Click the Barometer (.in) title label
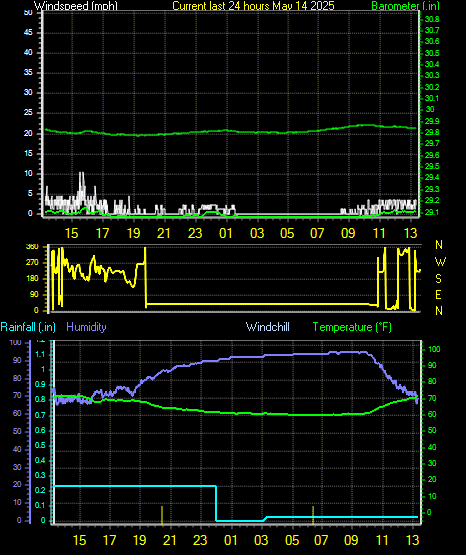The width and height of the screenshot is (466, 555). (x=405, y=6)
